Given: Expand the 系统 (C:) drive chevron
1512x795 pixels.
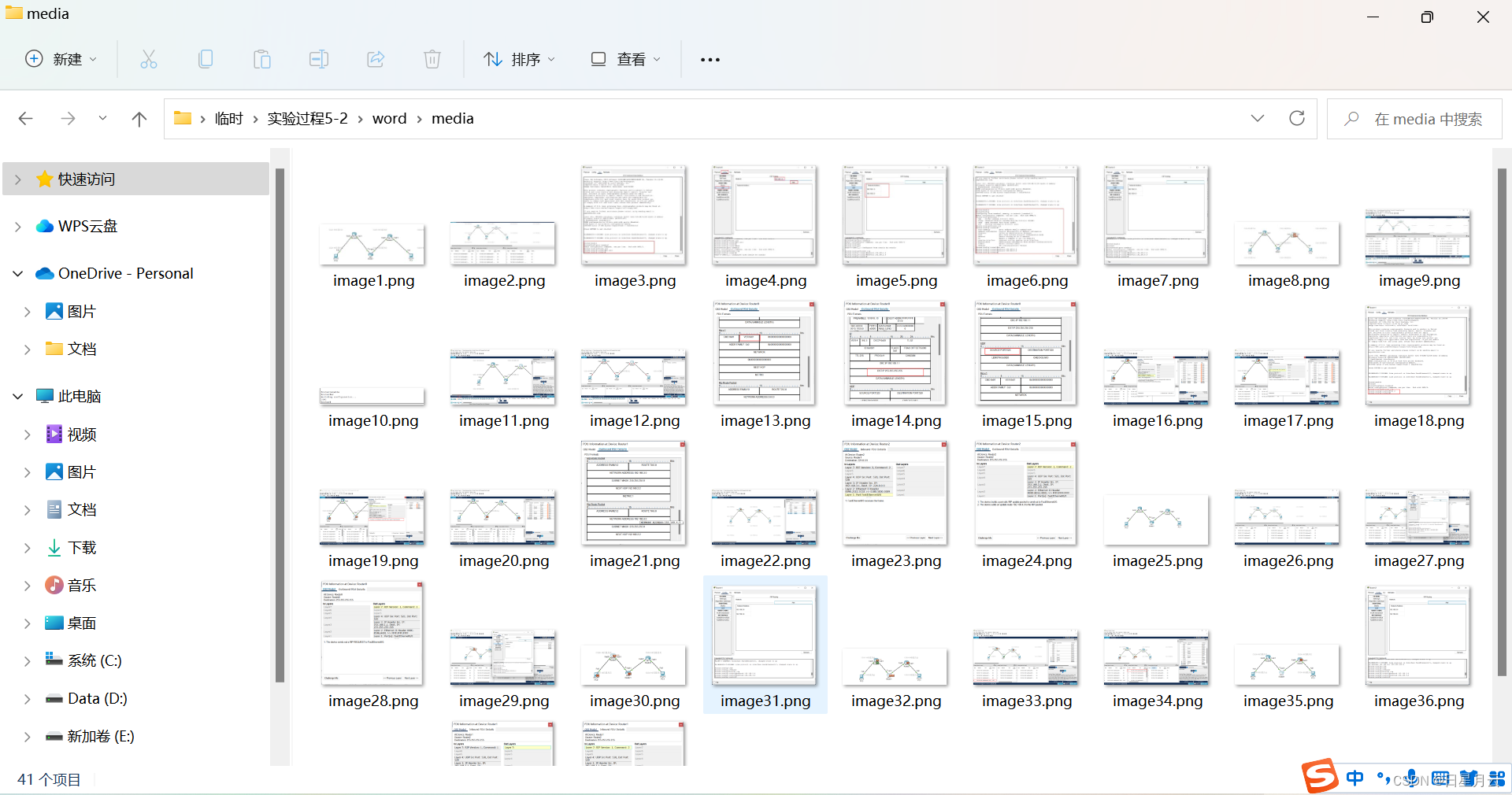Looking at the screenshot, I should (x=27, y=661).
